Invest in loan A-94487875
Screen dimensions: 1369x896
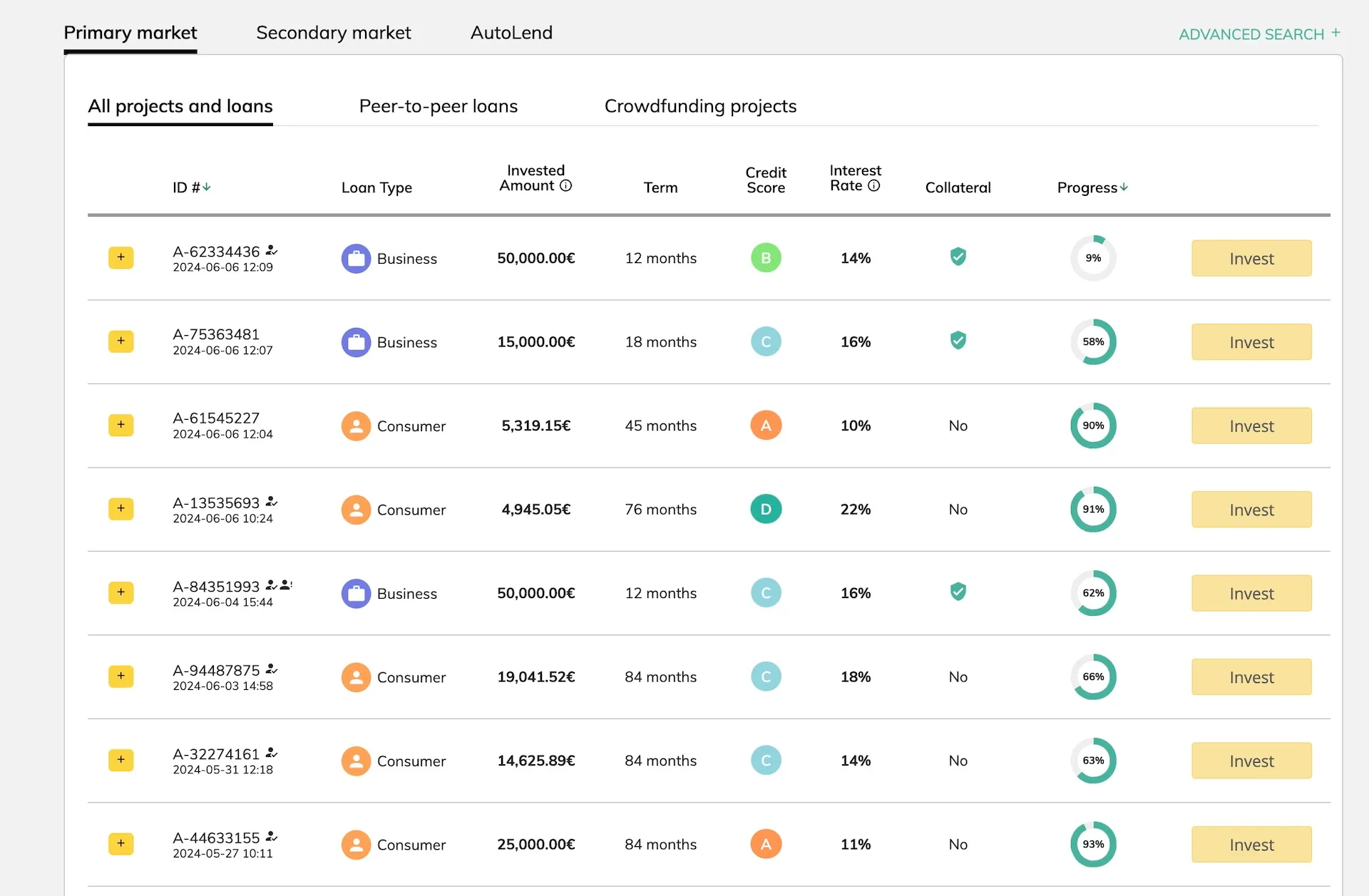click(1251, 677)
